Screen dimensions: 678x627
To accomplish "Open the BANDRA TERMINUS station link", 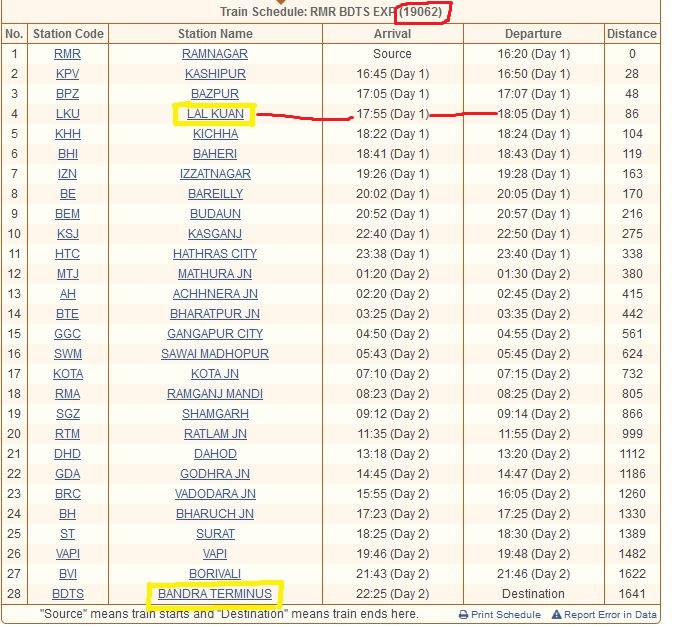I will (215, 593).
